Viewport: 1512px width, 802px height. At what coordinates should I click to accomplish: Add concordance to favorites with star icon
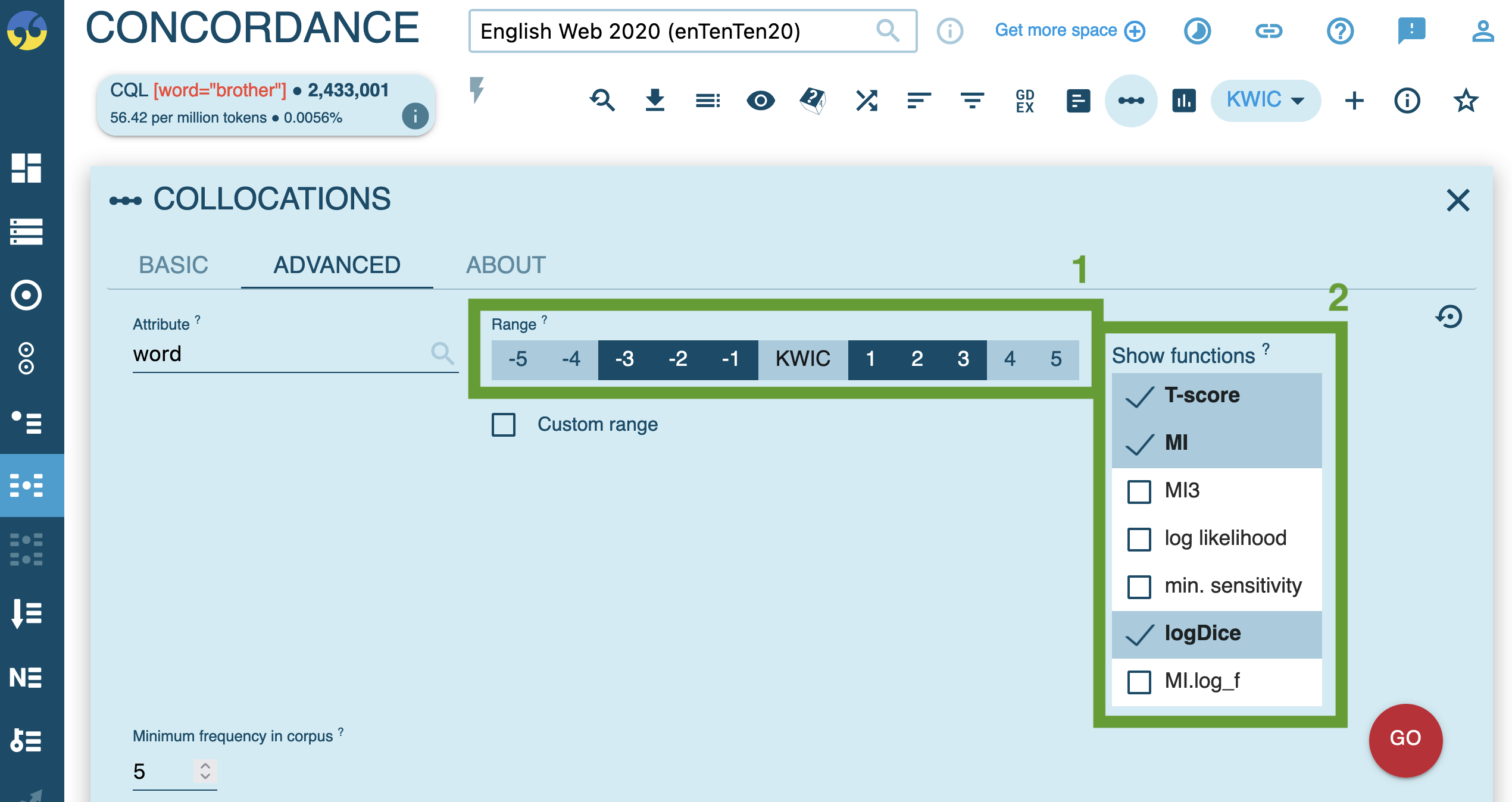(x=1465, y=101)
